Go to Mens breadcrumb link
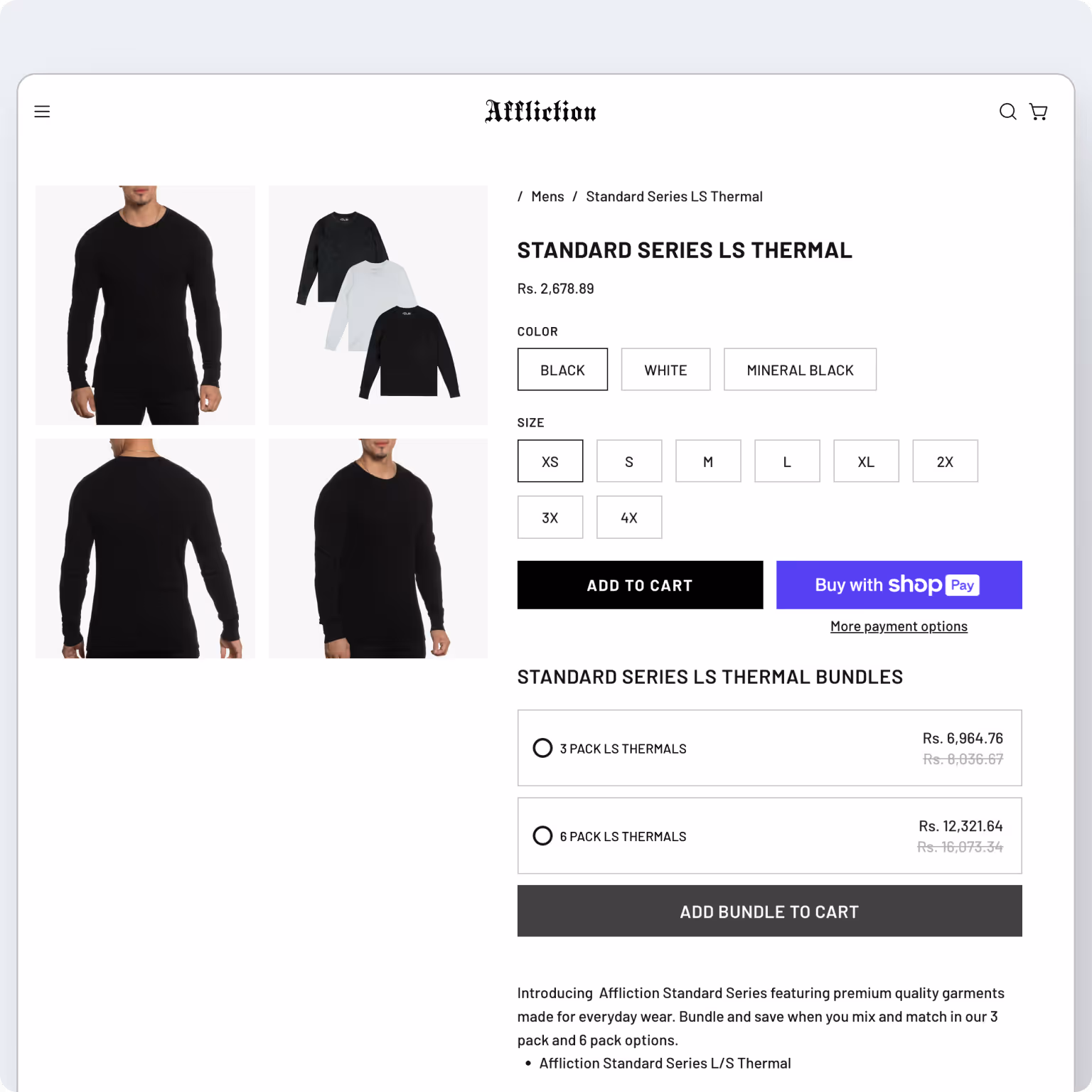 [547, 197]
